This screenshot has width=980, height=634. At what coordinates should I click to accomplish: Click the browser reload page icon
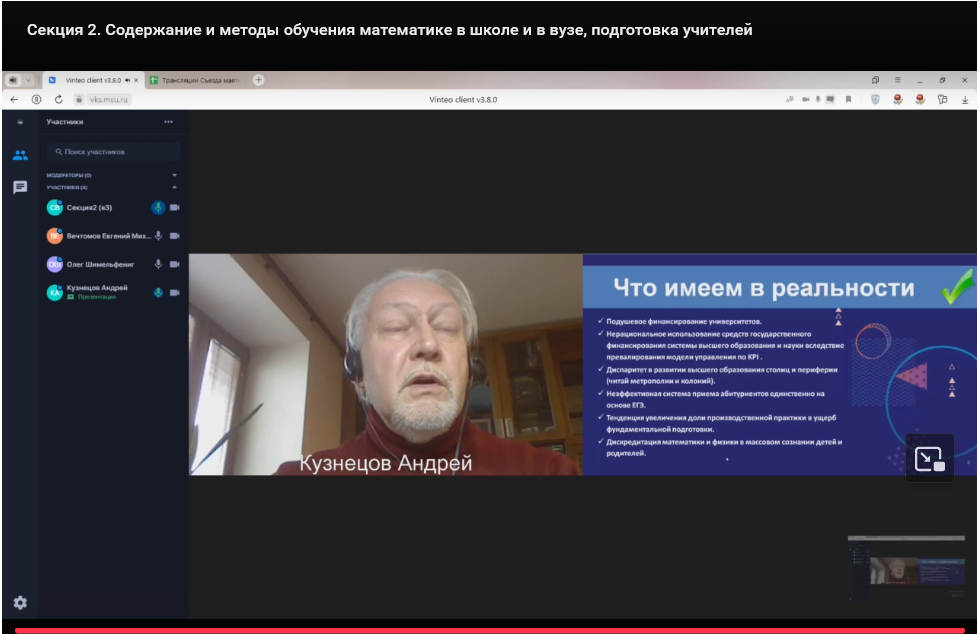(59, 100)
